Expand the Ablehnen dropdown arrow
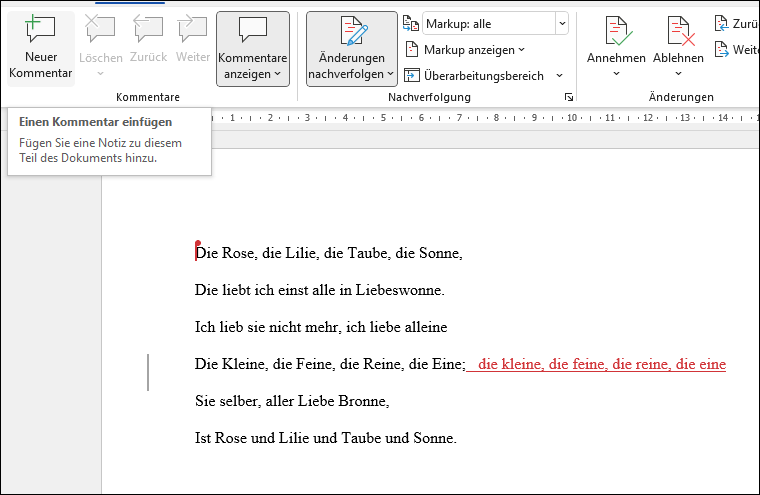Screen dimensions: 760x495 (679, 74)
